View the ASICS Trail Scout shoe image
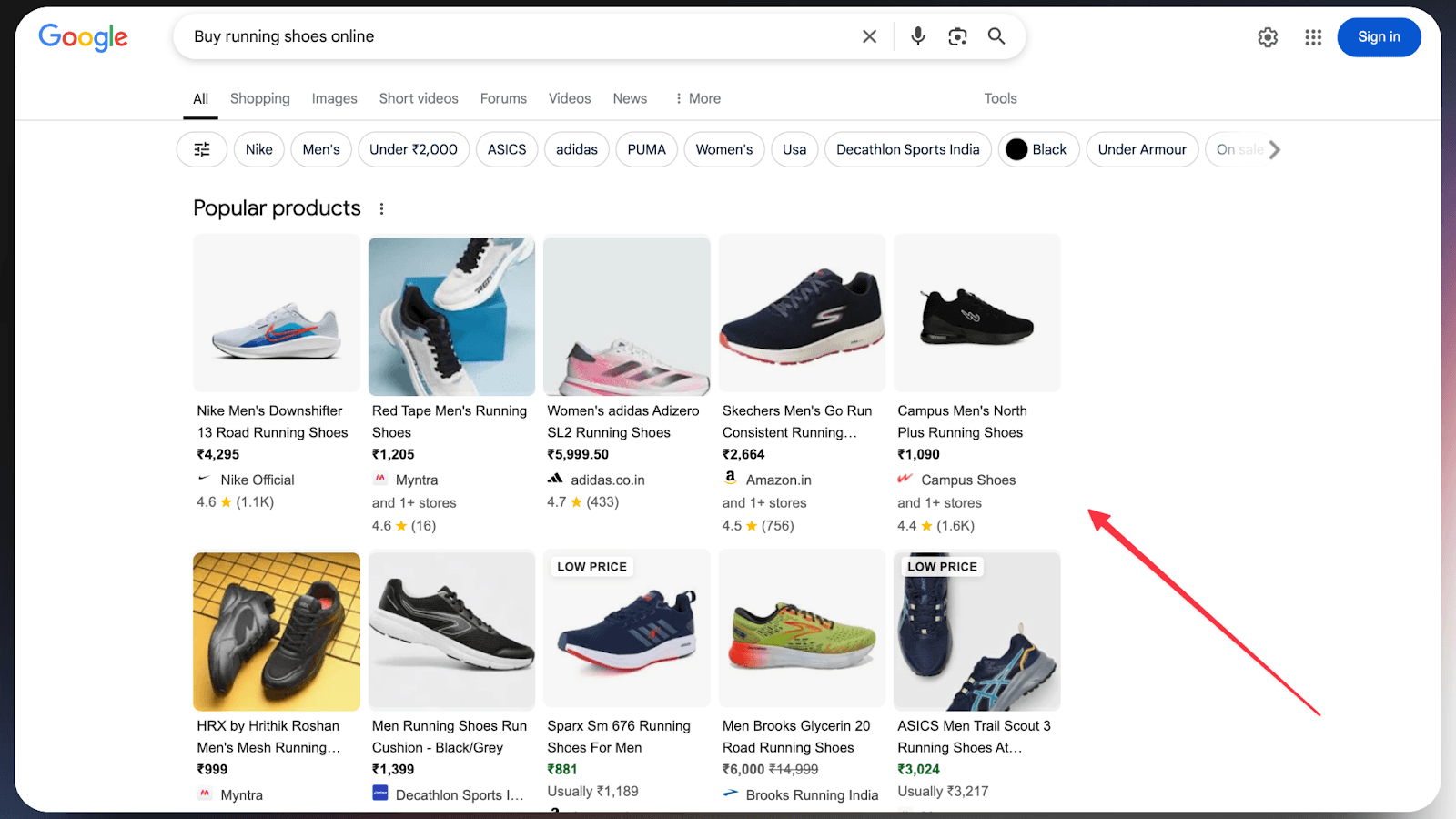 pos(977,632)
